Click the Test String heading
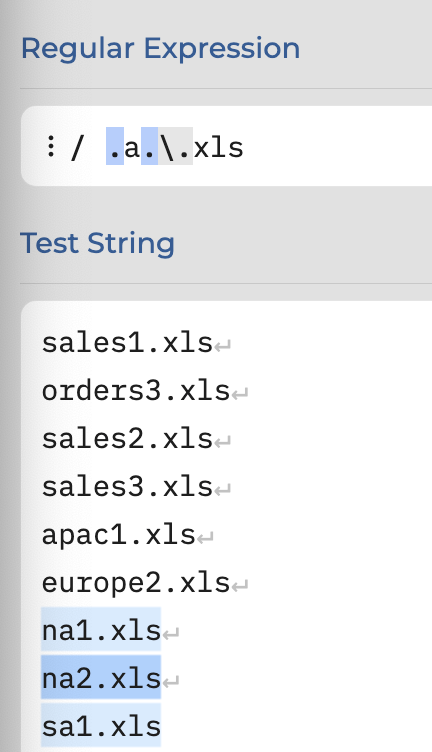 [97, 243]
